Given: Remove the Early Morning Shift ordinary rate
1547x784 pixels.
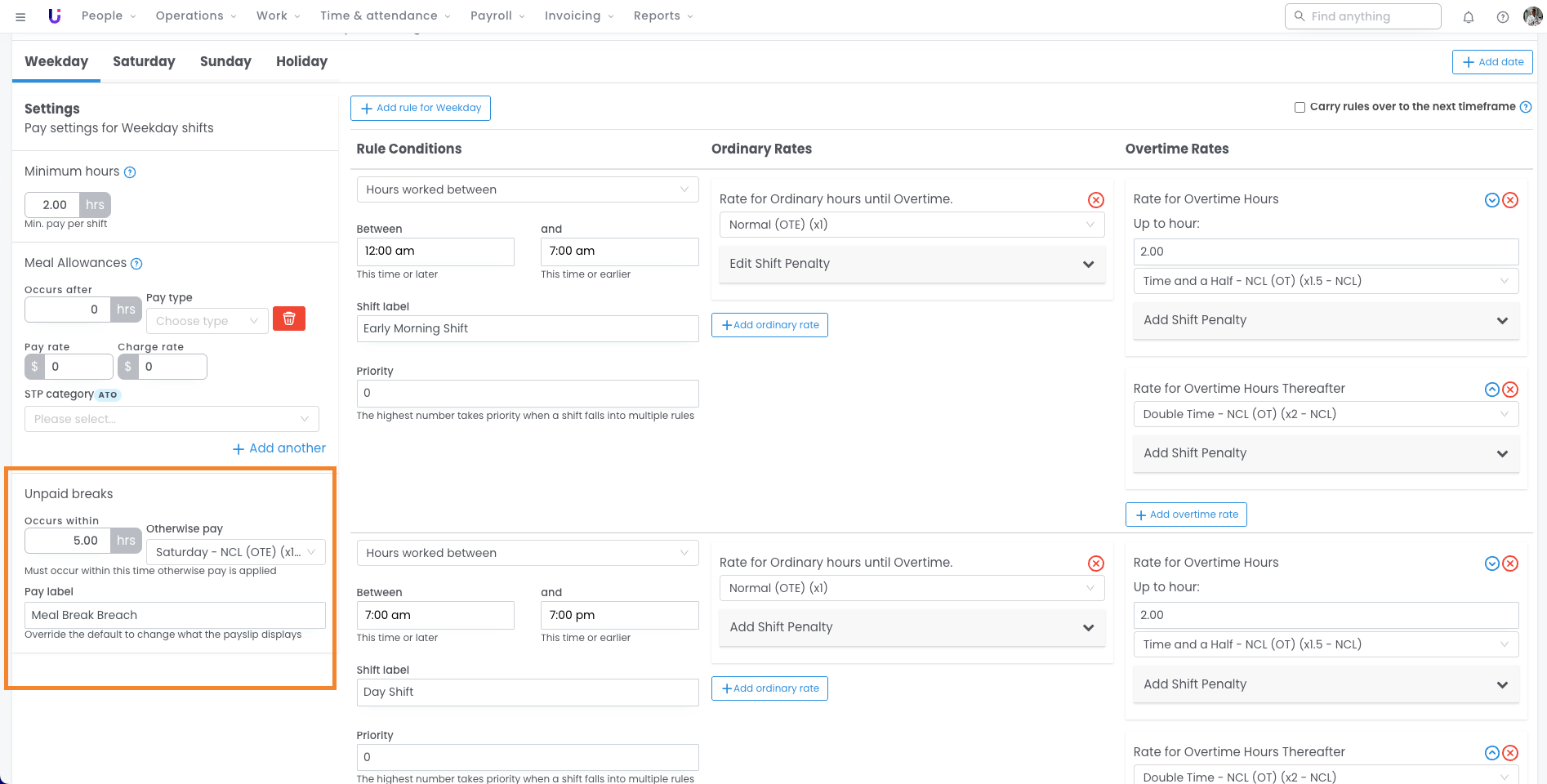Looking at the screenshot, I should coord(1095,200).
